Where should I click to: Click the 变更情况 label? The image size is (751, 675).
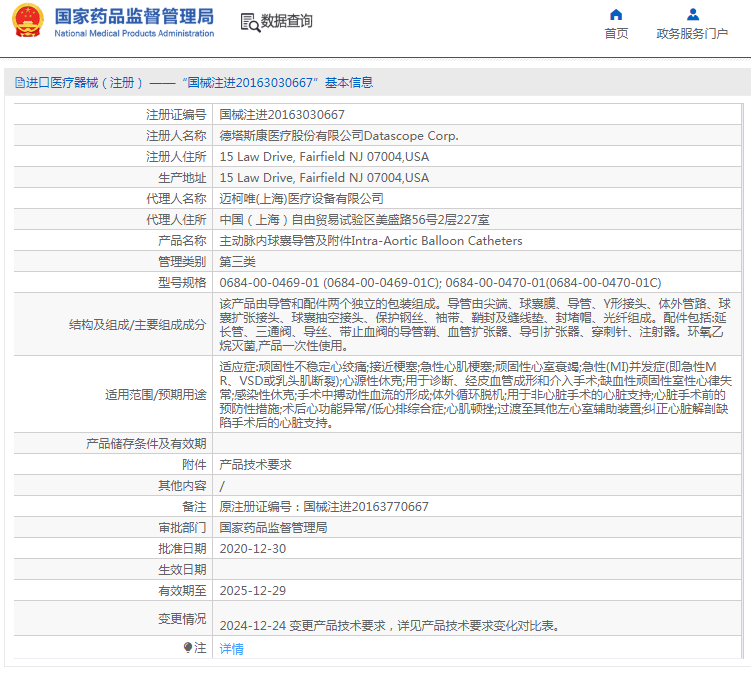tap(182, 619)
